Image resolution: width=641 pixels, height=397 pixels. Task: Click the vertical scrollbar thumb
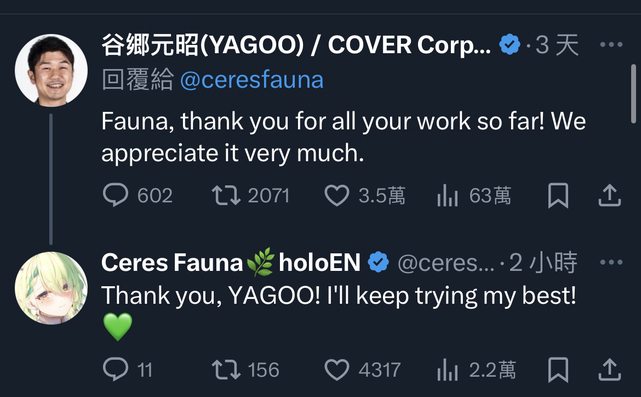(634, 93)
